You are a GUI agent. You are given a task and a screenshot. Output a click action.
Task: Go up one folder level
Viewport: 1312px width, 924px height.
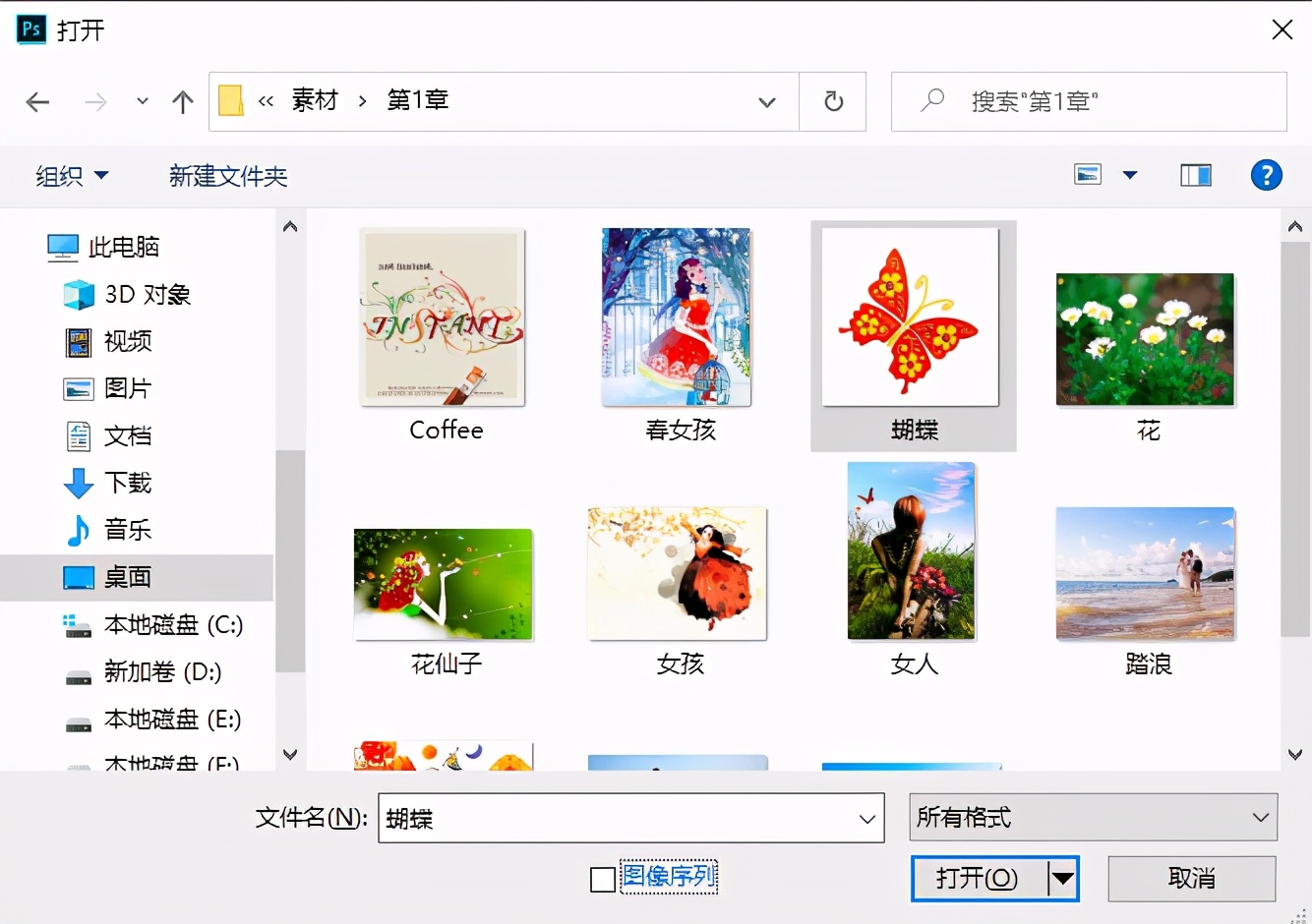(182, 101)
